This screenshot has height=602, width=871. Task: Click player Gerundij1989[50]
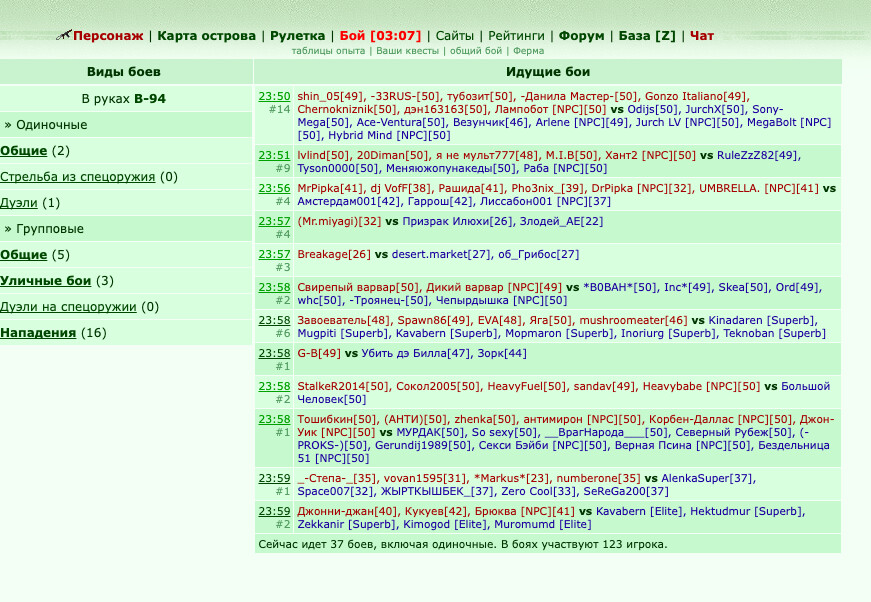pyautogui.click(x=423, y=445)
